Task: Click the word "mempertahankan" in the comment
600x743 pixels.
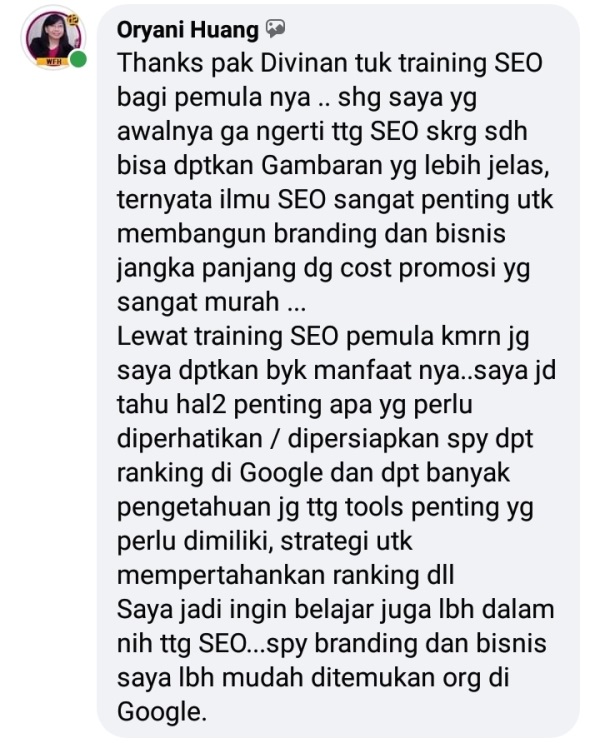Action: coord(221,575)
